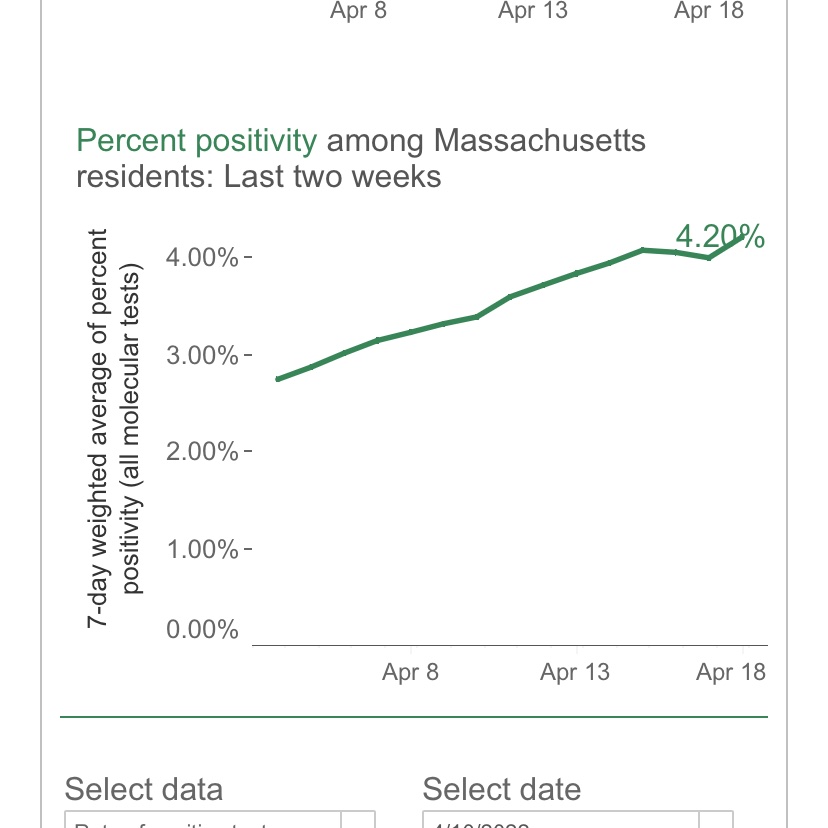Click the Select data dropdown arrow
The height and width of the screenshot is (828, 828).
(358, 820)
